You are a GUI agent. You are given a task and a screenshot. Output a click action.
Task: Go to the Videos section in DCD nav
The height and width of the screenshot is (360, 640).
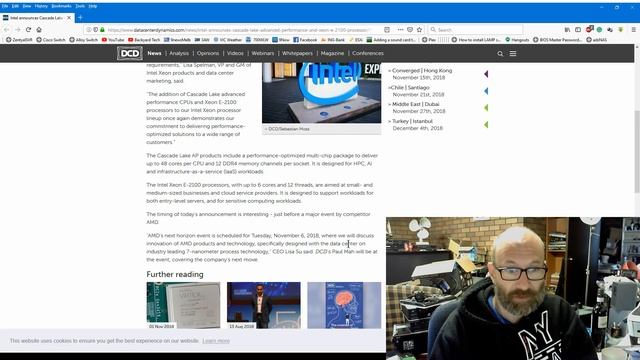[235, 53]
